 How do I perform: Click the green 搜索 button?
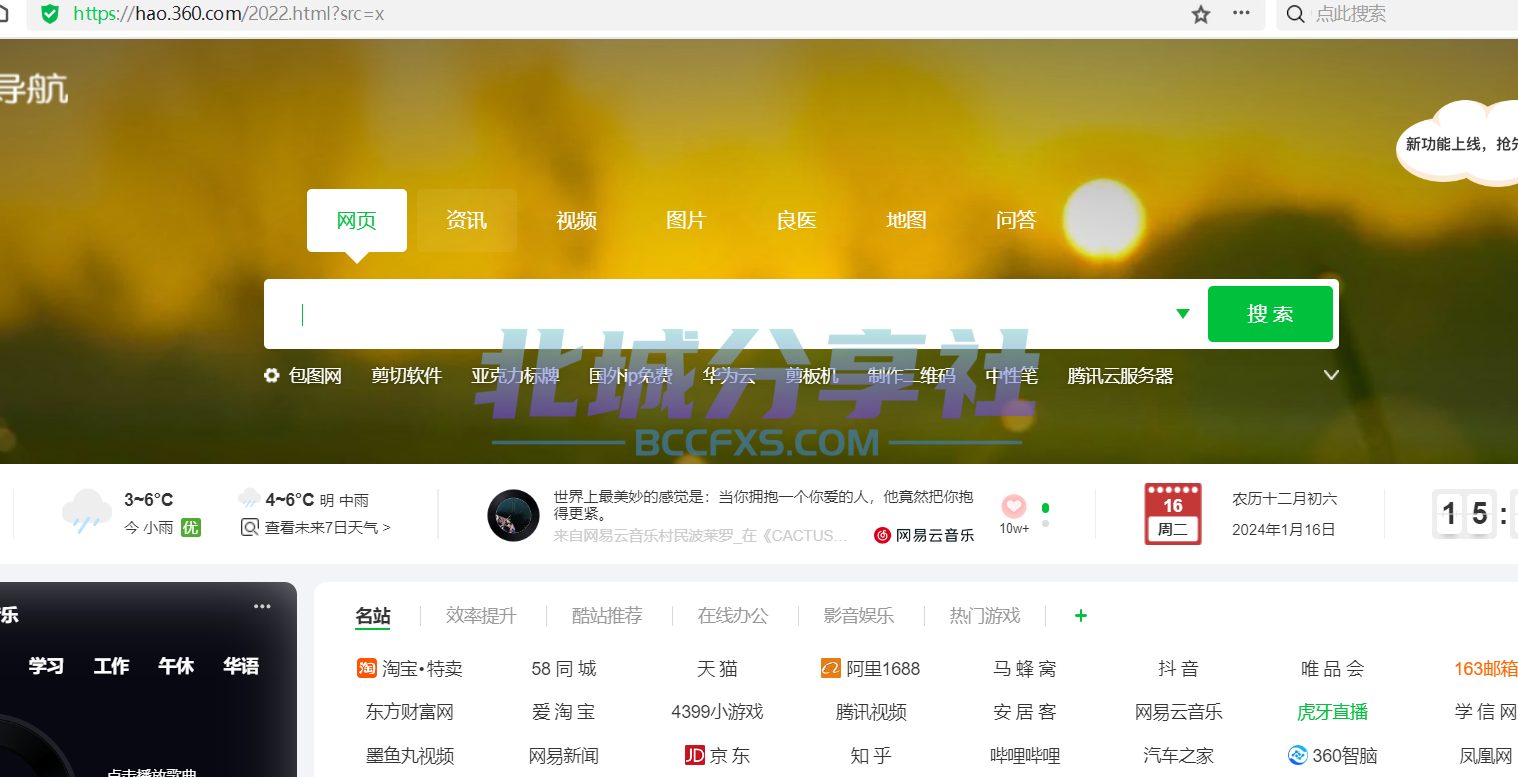[x=1270, y=314]
